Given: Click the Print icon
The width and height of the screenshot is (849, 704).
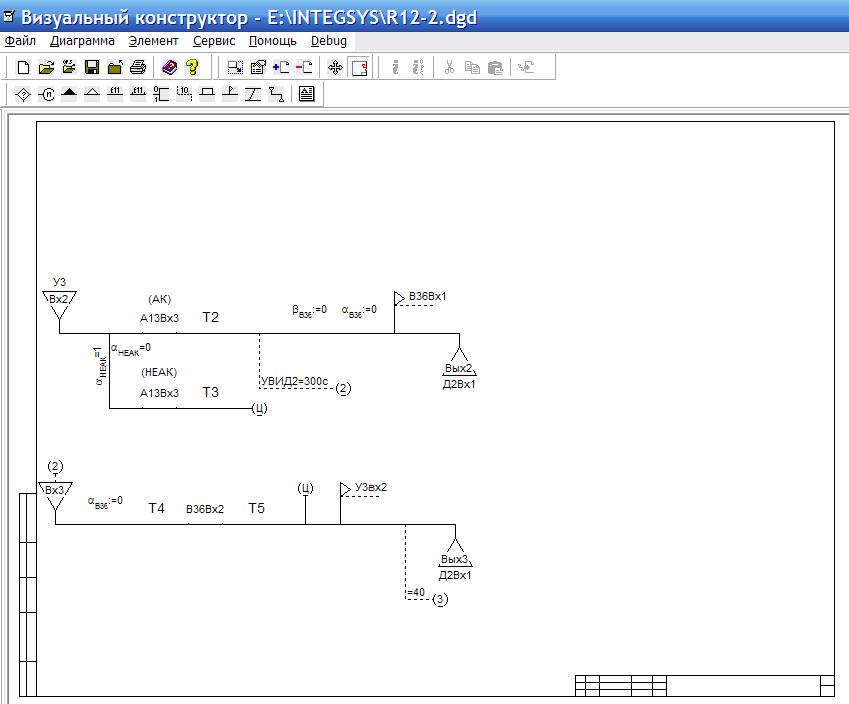Looking at the screenshot, I should (138, 68).
